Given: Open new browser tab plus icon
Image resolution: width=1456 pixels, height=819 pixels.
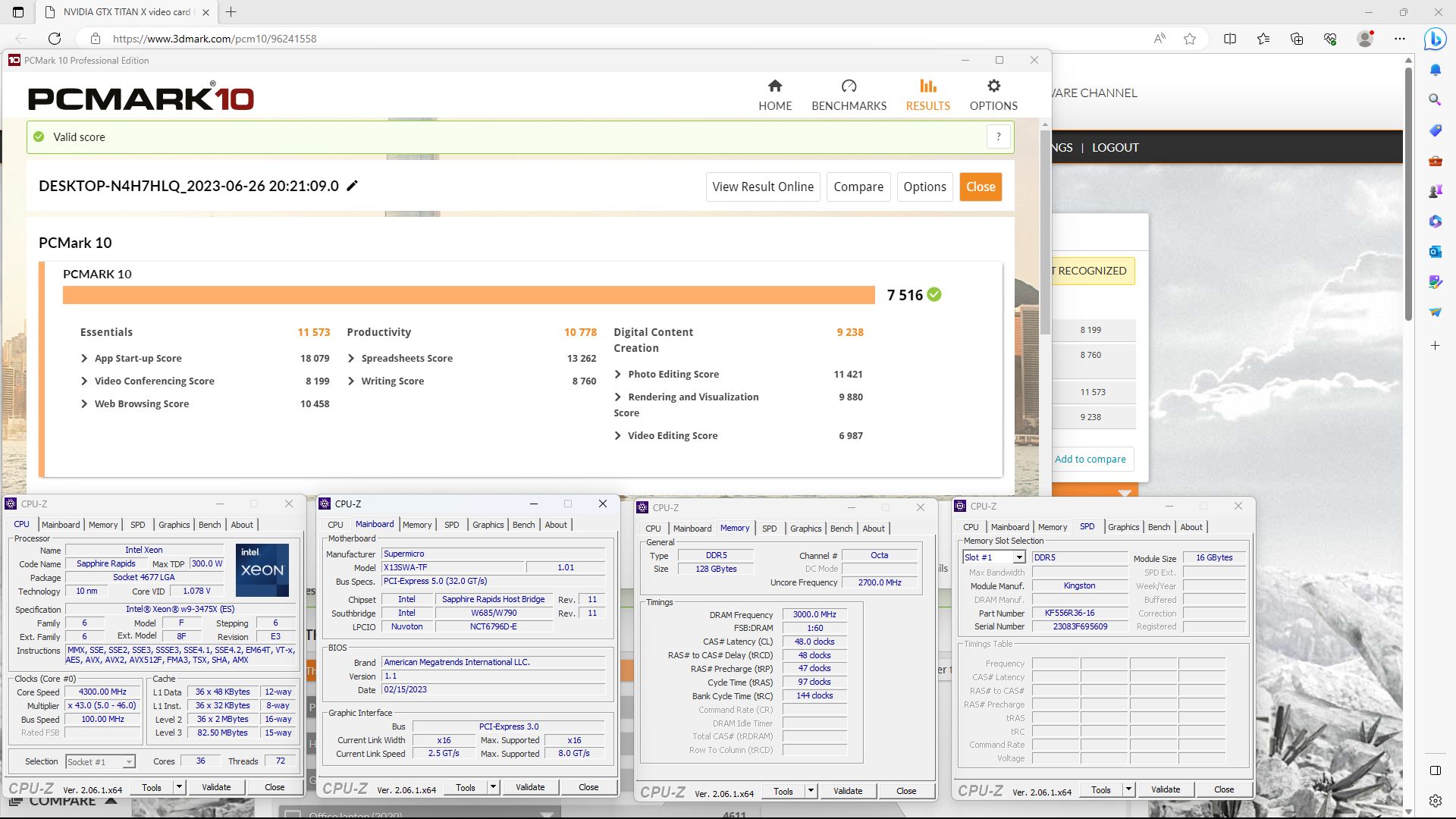Looking at the screenshot, I should [x=231, y=12].
